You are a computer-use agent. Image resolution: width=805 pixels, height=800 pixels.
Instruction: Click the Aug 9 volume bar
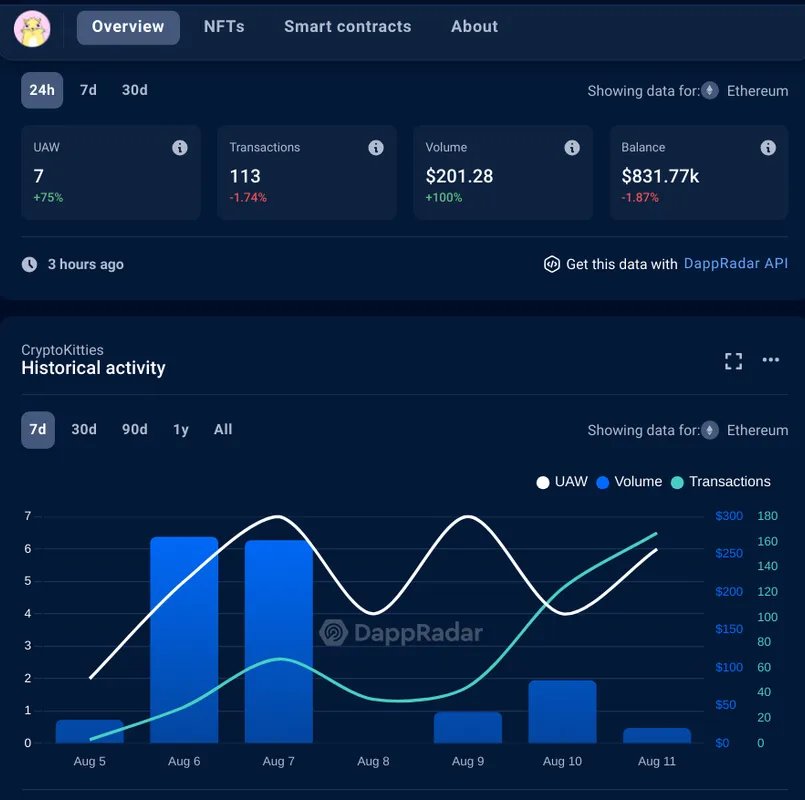tap(468, 728)
